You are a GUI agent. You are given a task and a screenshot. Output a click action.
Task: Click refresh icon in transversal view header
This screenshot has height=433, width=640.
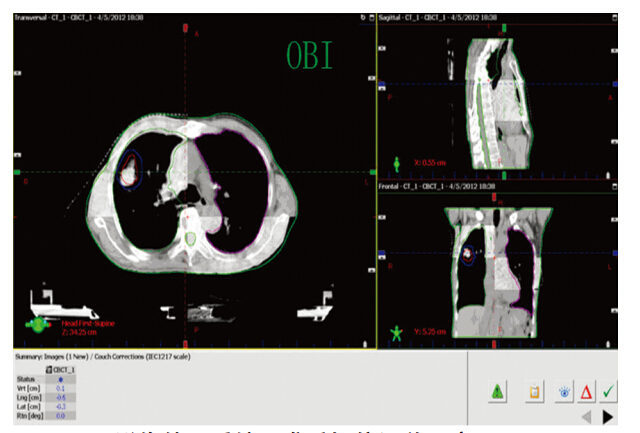(361, 19)
